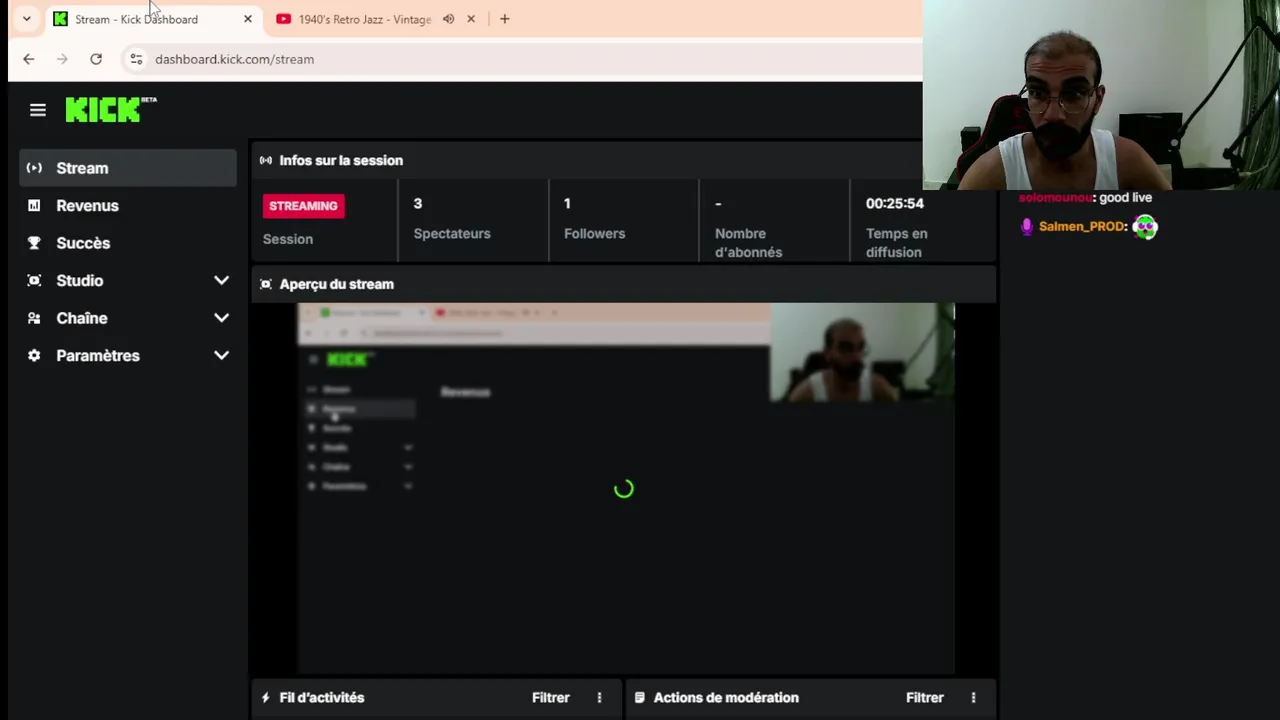
Task: Click the Salmen_PROD username in chat
Action: (x=1082, y=227)
